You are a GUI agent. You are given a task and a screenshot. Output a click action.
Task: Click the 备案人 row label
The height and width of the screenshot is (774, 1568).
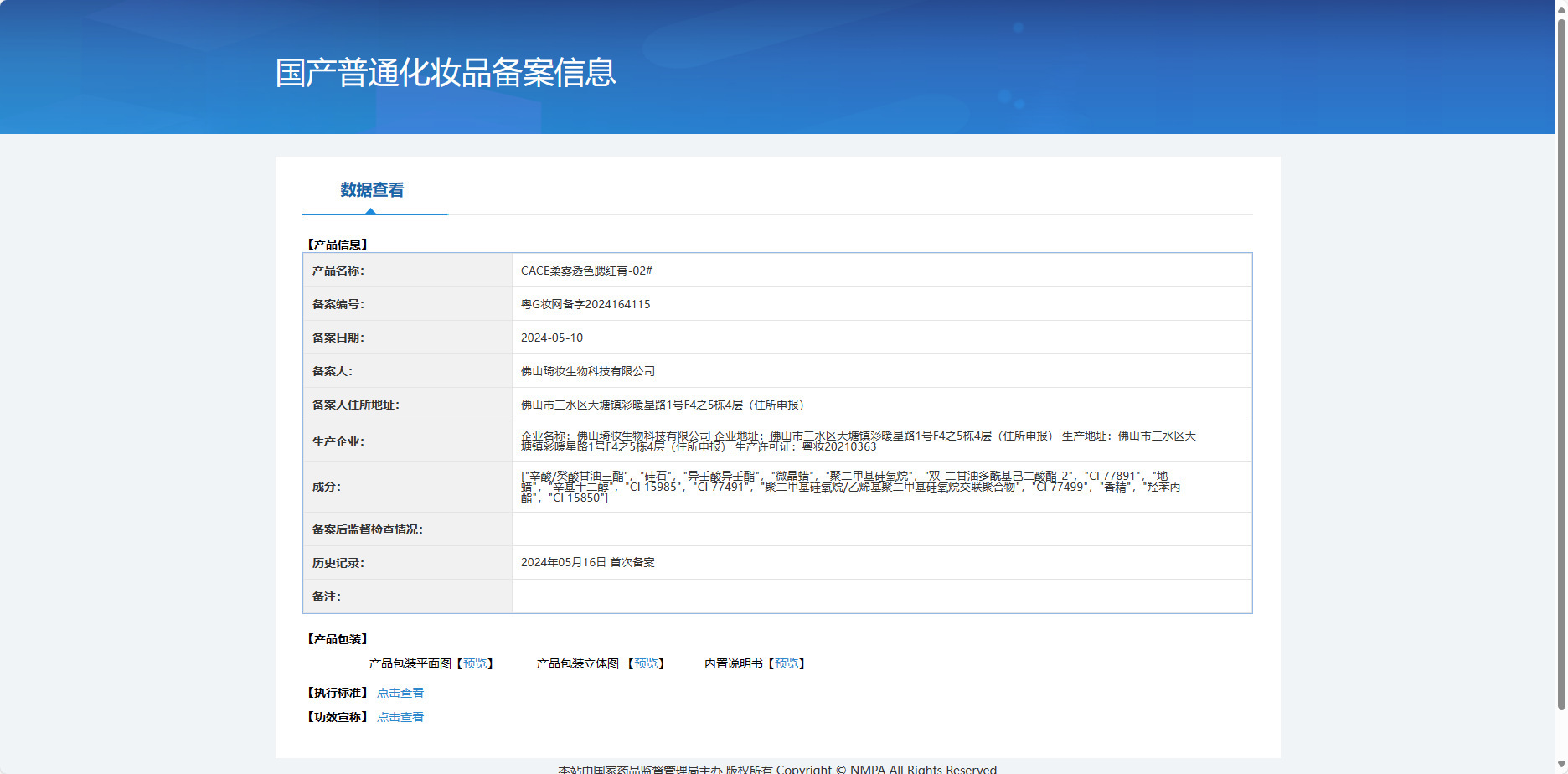pyautogui.click(x=333, y=371)
